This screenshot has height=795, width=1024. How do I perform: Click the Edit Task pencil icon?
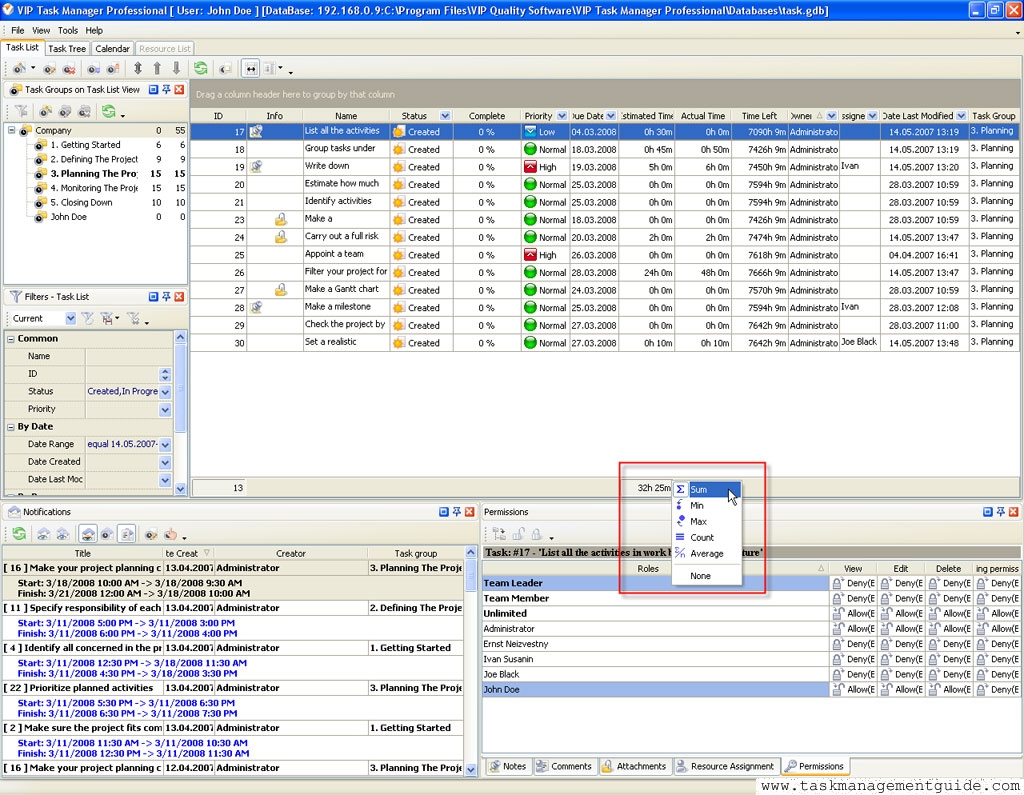[x=49, y=68]
